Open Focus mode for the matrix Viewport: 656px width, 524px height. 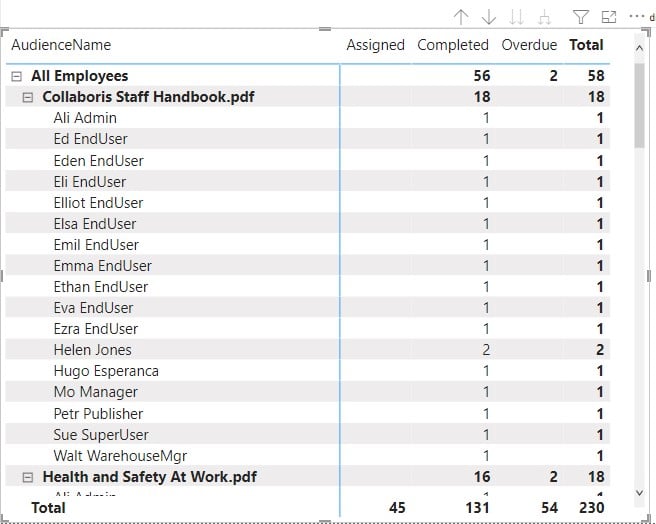point(609,17)
